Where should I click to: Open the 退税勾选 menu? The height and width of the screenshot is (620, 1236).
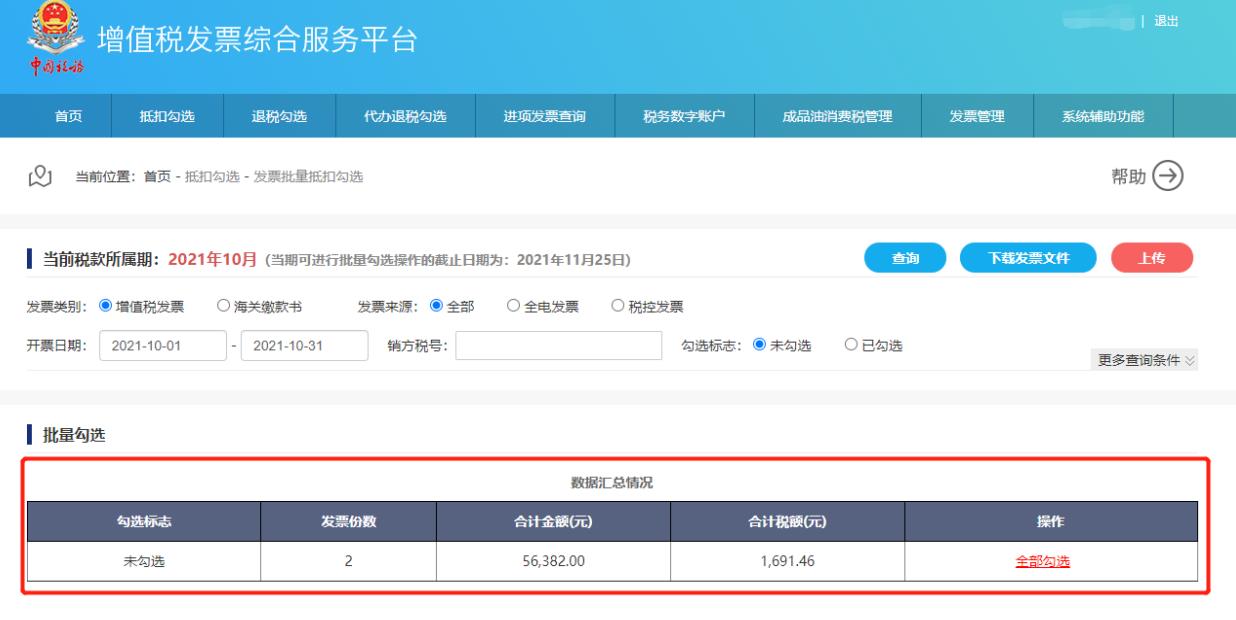coord(279,117)
